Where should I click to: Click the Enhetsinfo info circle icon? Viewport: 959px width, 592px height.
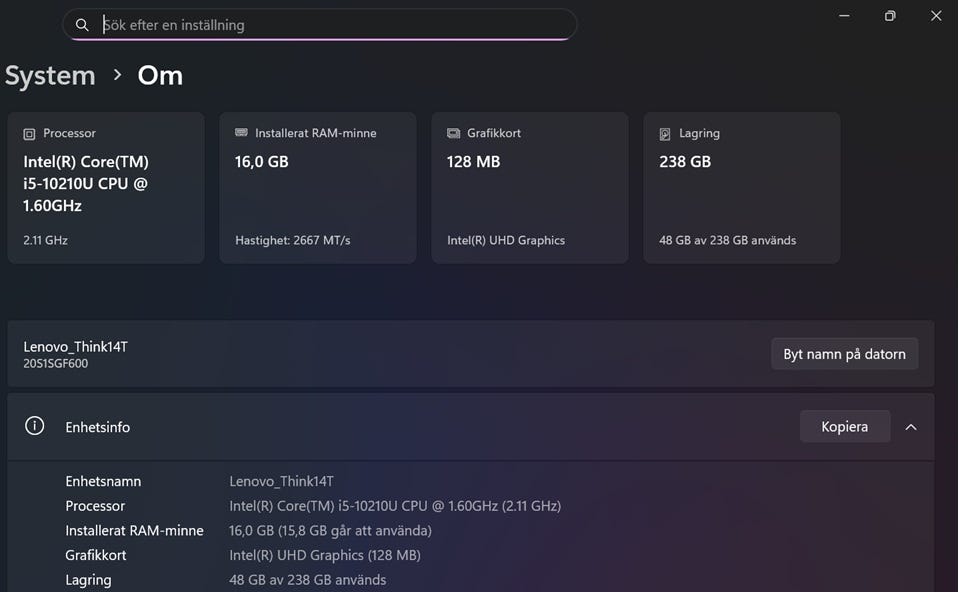[x=34, y=426]
